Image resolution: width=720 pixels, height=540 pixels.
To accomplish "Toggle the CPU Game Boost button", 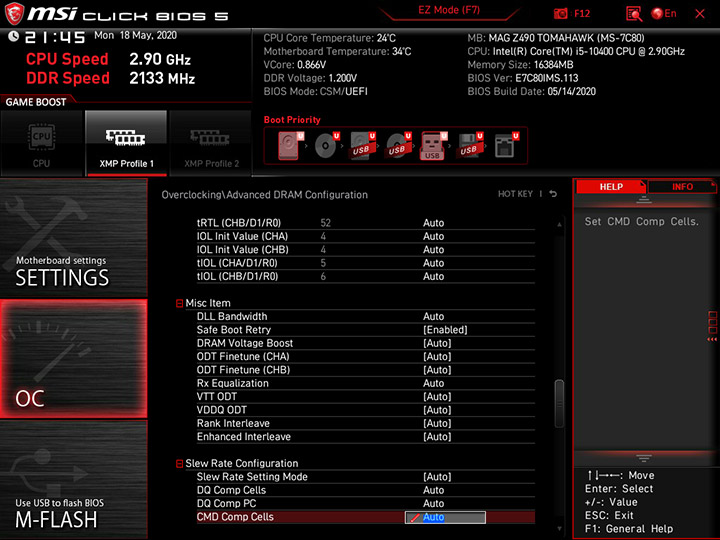I will (x=41, y=143).
